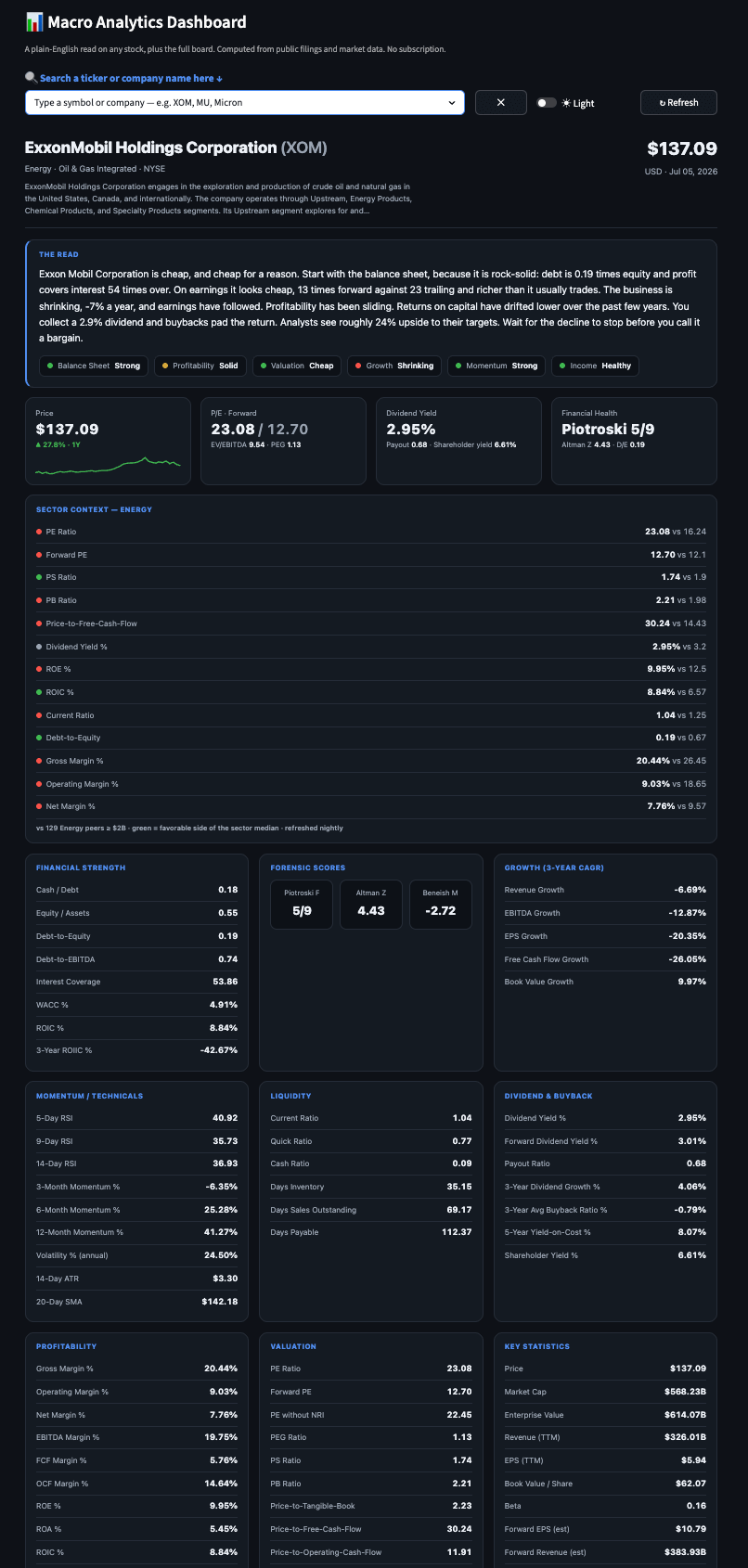Click the PEG Ratio 1.13 valuation row

(x=371, y=1437)
